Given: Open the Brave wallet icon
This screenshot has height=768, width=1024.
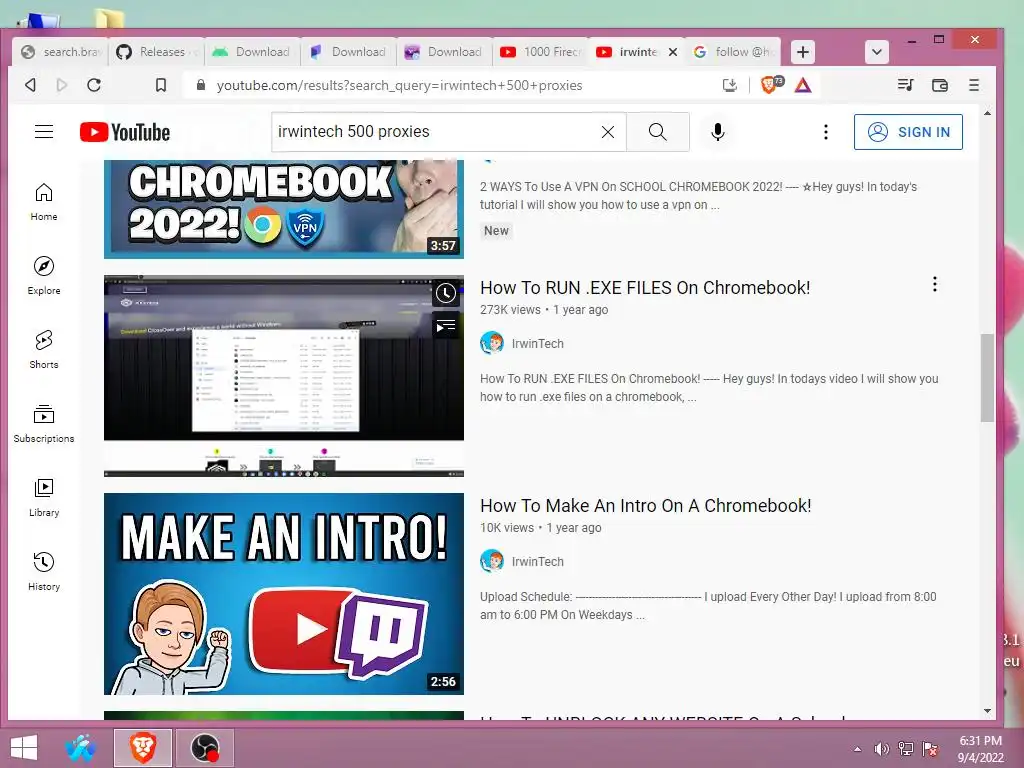Looking at the screenshot, I should point(940,85).
